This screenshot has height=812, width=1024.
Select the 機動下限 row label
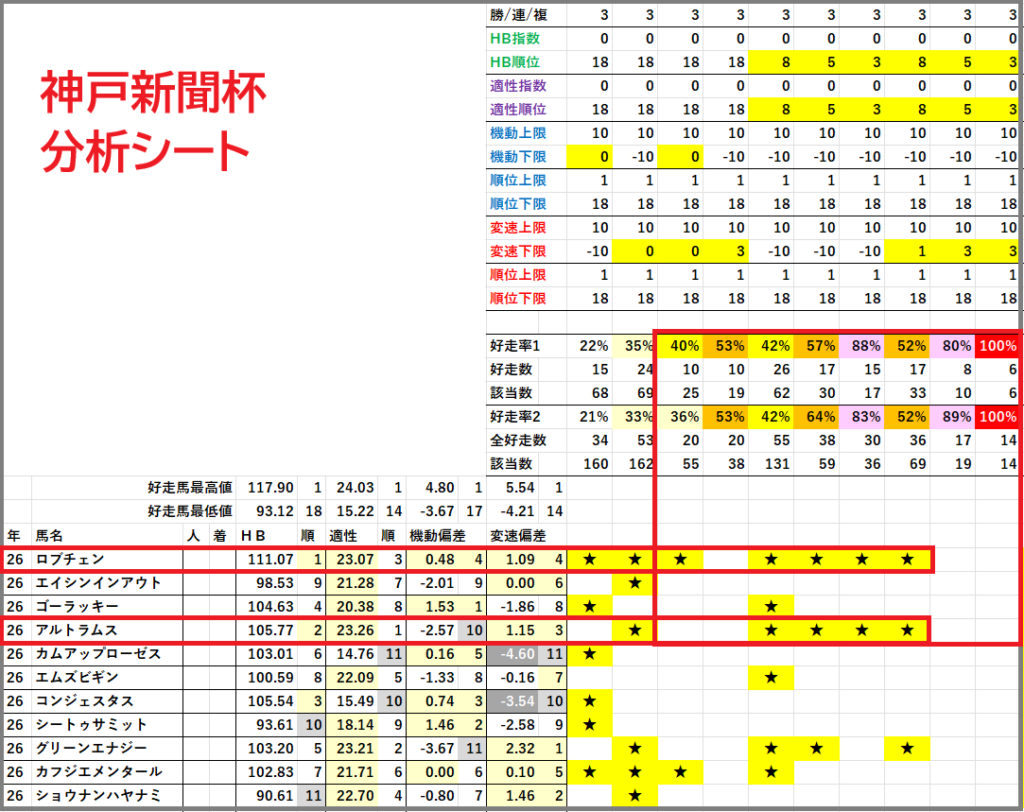click(x=518, y=157)
